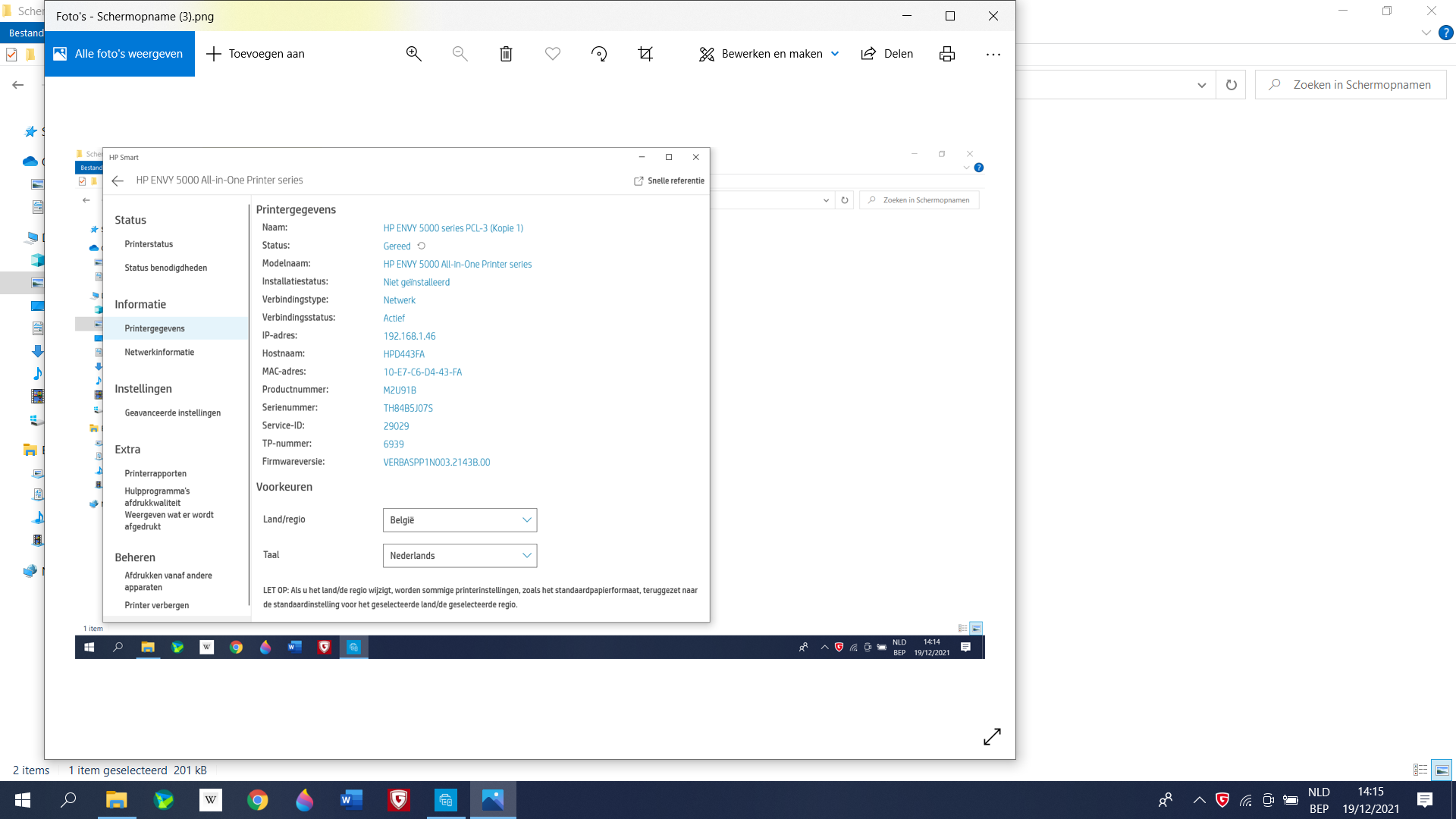
Task: Refresh the File Explorer folder view
Action: pos(1231,85)
